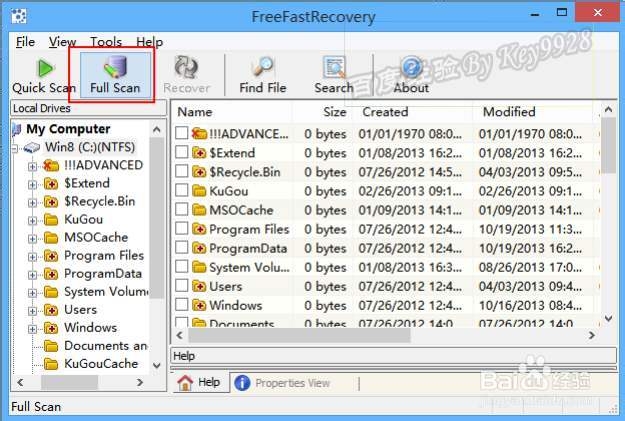The width and height of the screenshot is (625, 421).
Task: Click the Program Files folder icon in tree
Action: [x=51, y=256]
